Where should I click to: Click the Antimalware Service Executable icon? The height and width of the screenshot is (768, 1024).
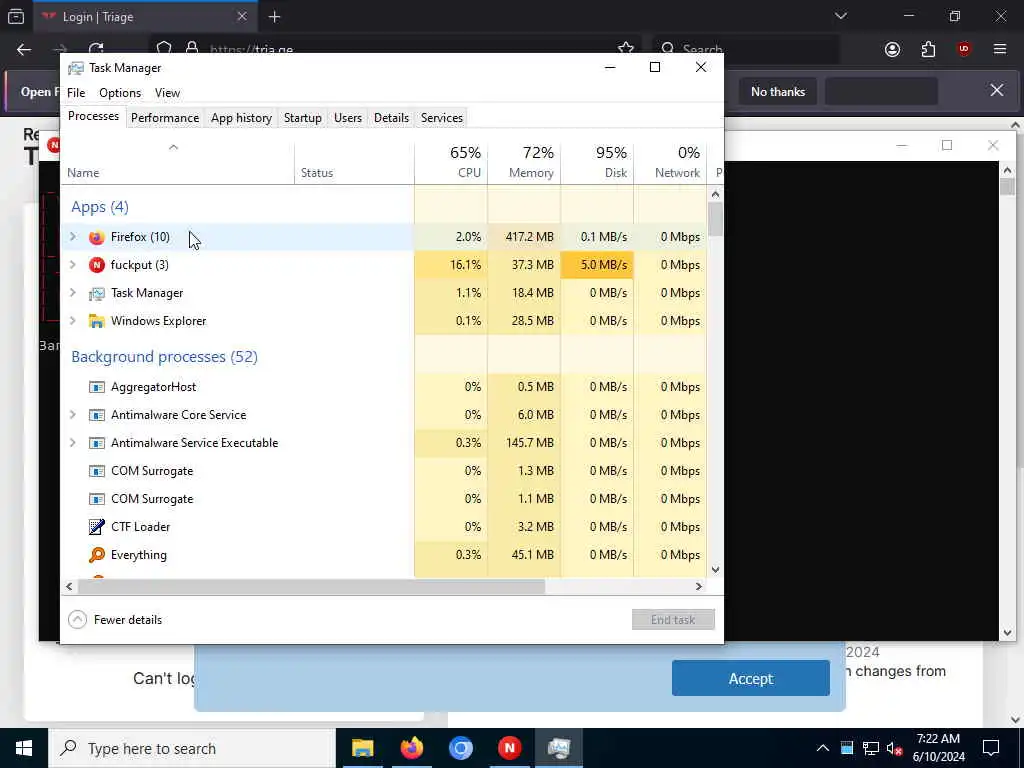pyautogui.click(x=97, y=443)
